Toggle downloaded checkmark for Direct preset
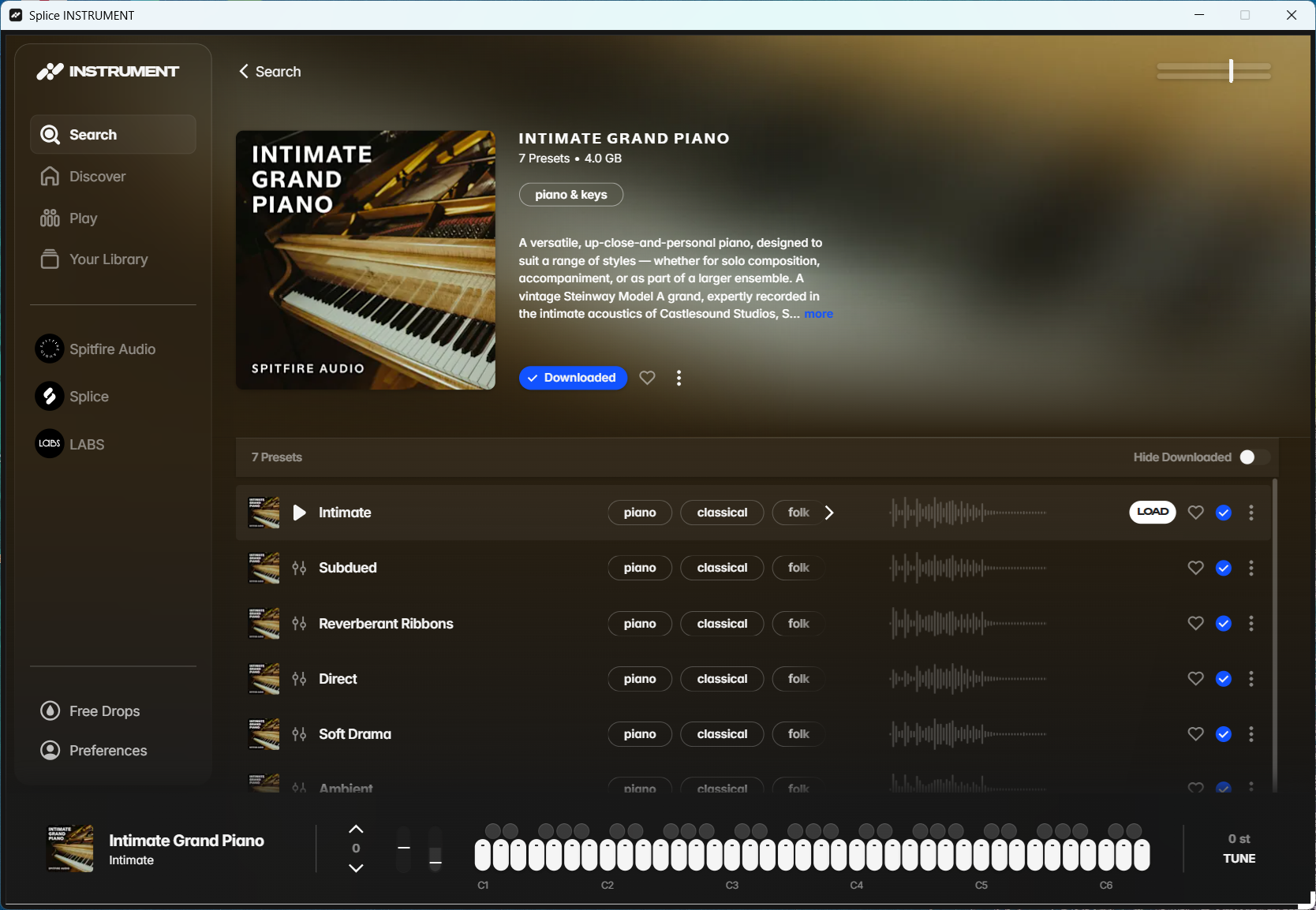Viewport: 1316px width, 910px height. tap(1224, 679)
